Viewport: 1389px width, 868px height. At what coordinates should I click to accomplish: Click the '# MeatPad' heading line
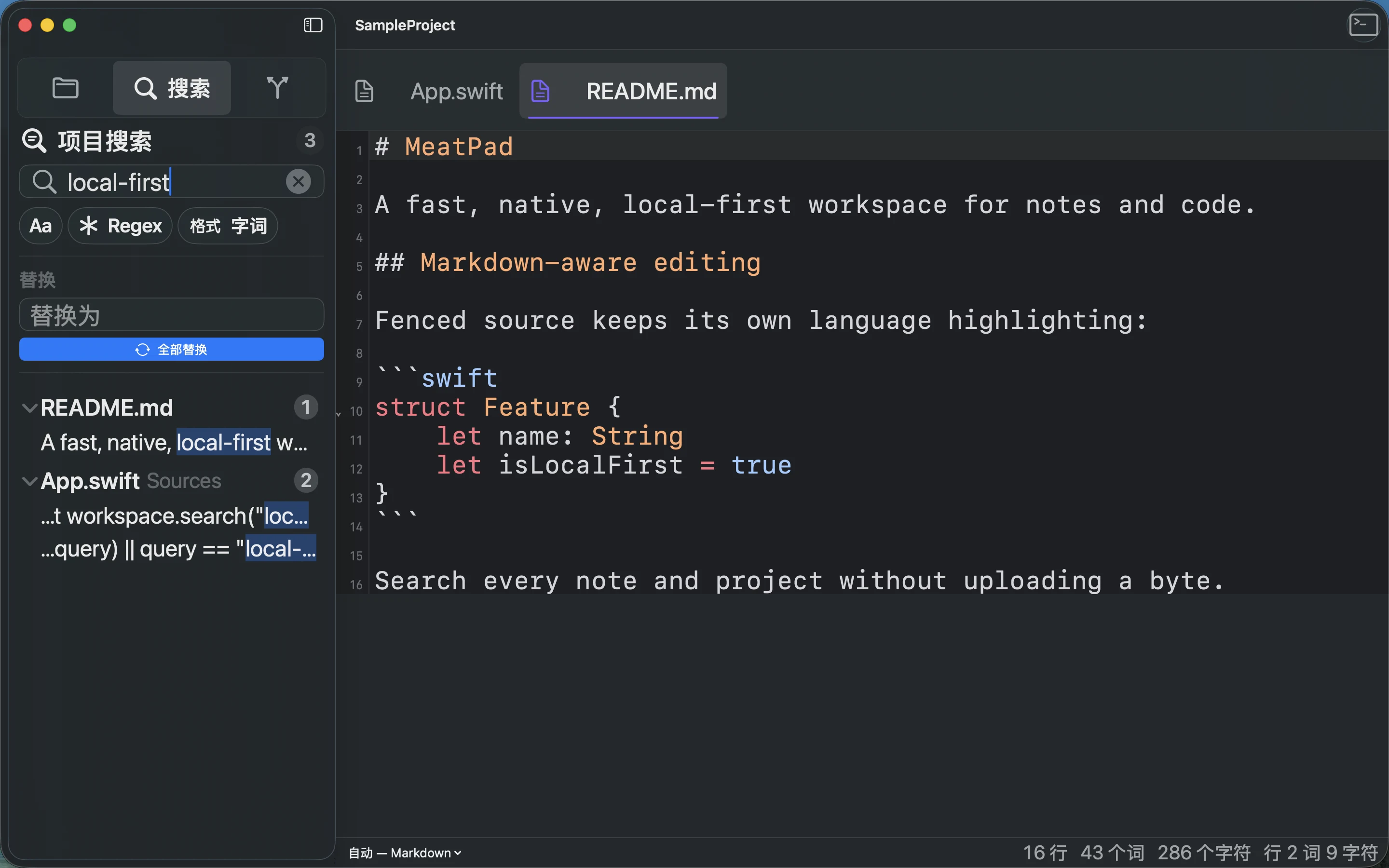coord(444,147)
